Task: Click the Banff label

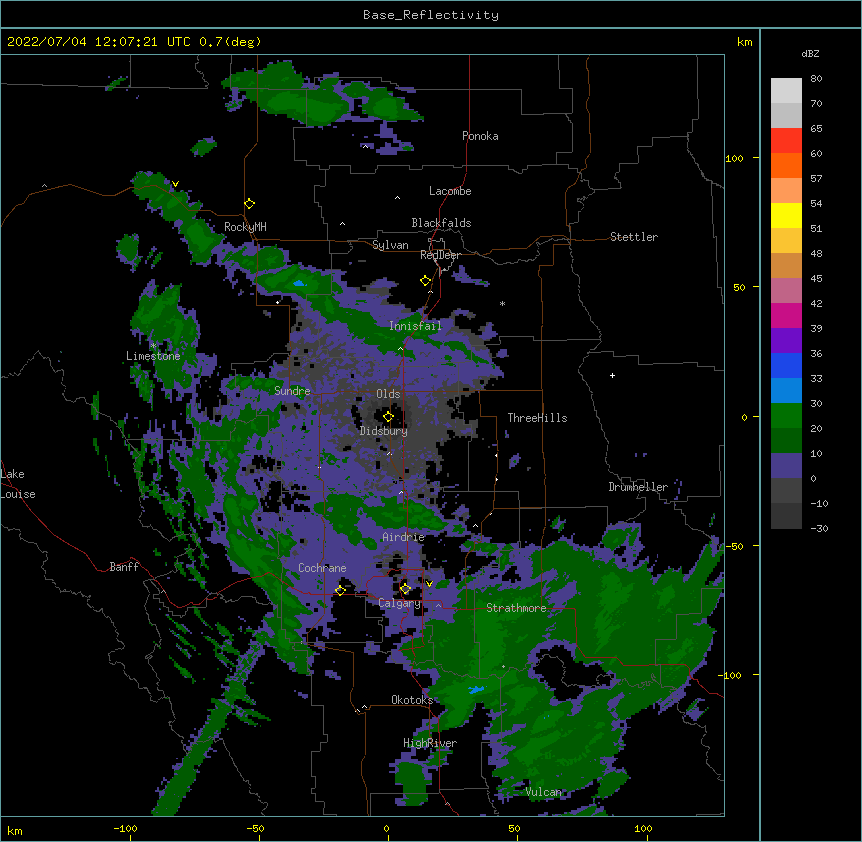Action: (x=124, y=567)
